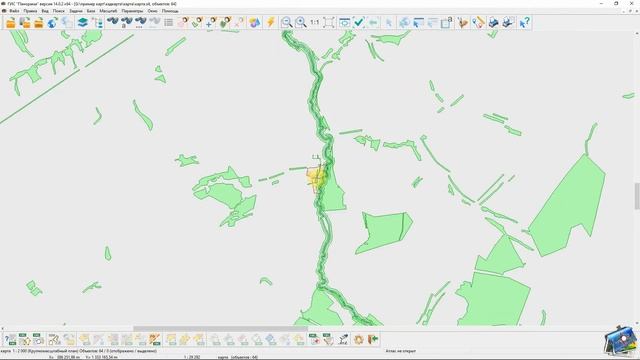Click the orange pencil editor icon in bottom toolbar
640x360 pixels.
tap(154, 339)
